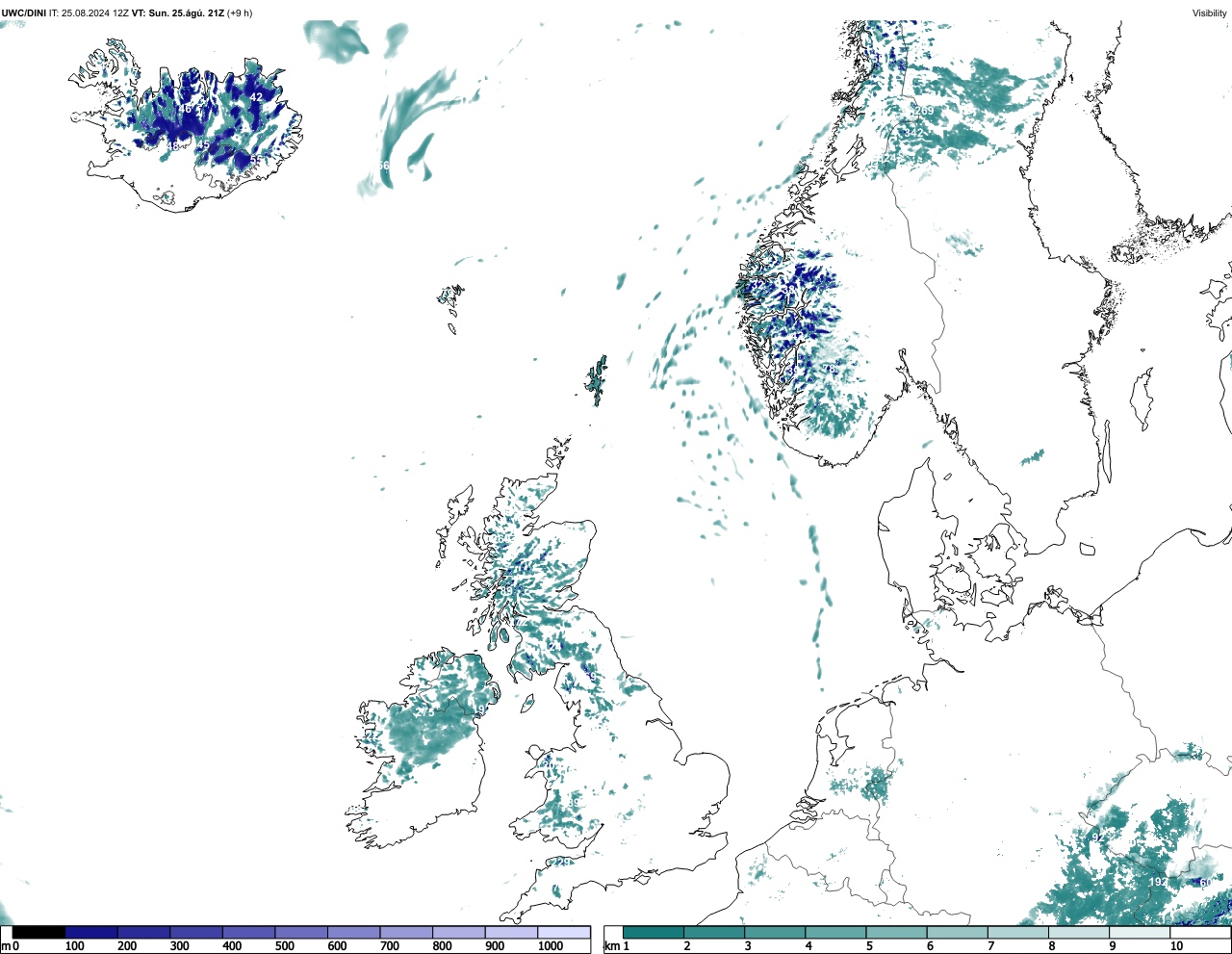Click the valid time 'Sun. 25.ágú. 21Z'
This screenshot has height=954, width=1232.
[x=187, y=13]
